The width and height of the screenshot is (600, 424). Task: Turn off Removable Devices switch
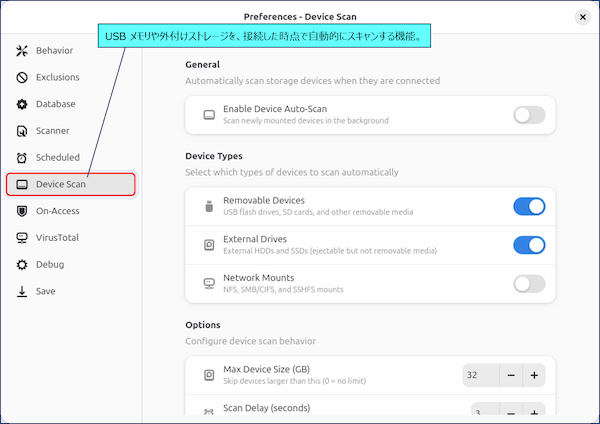pos(529,206)
